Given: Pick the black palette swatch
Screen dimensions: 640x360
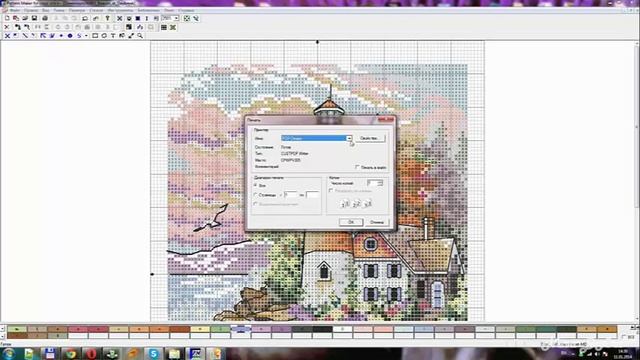Looking at the screenshot, I should tap(322, 329).
